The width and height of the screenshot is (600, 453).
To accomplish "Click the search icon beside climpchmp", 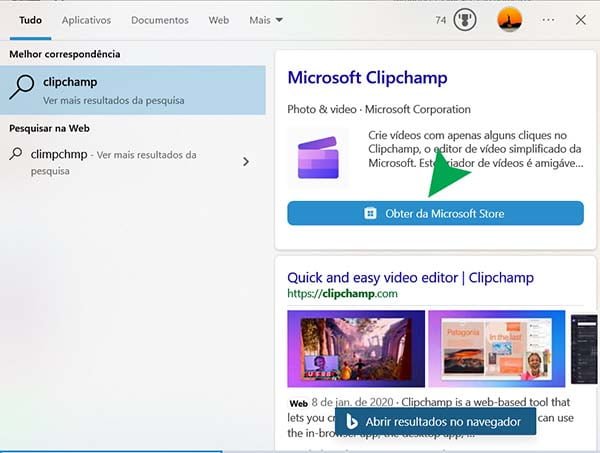I will pos(16,154).
